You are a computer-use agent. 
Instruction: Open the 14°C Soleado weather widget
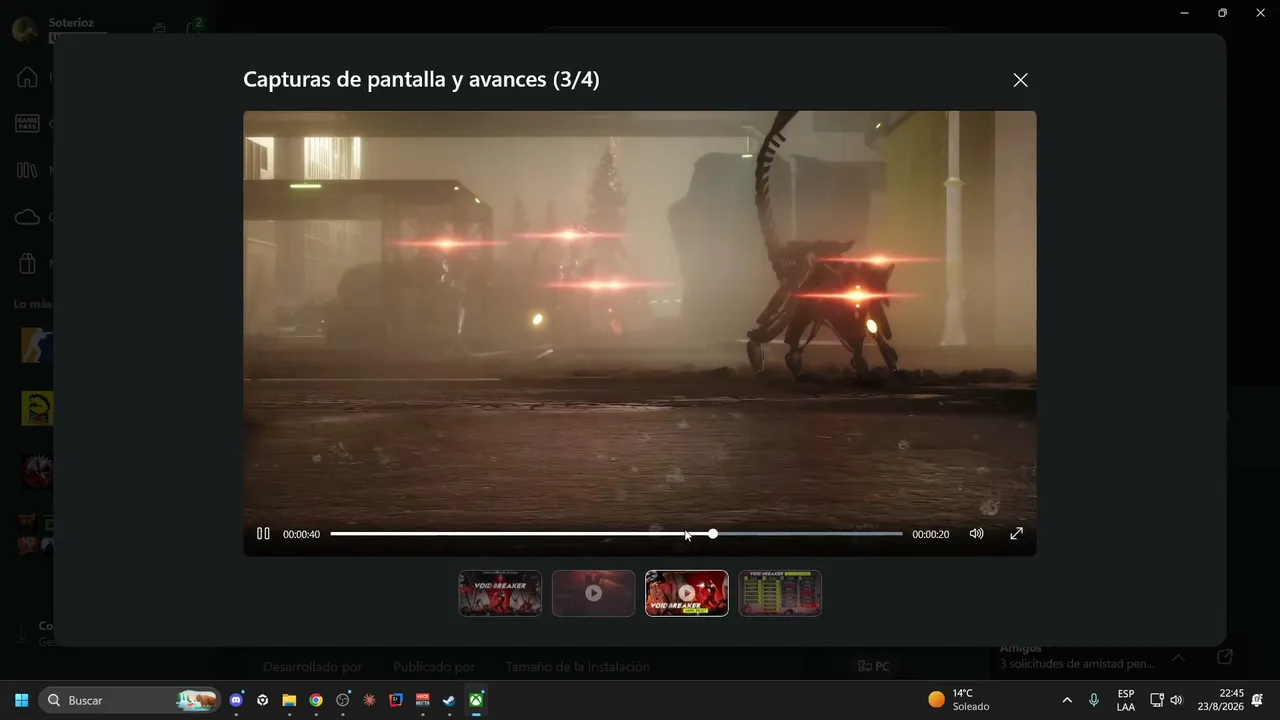[958, 700]
